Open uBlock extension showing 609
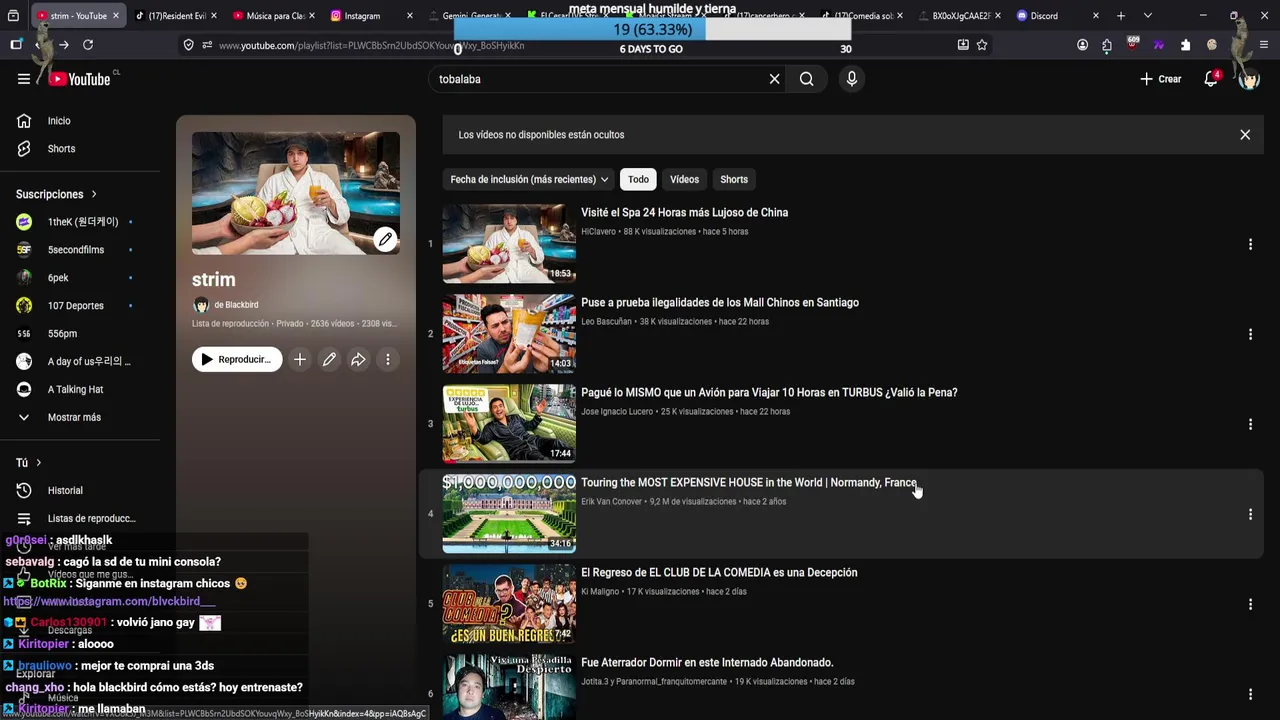The image size is (1280, 720). 1132,44
